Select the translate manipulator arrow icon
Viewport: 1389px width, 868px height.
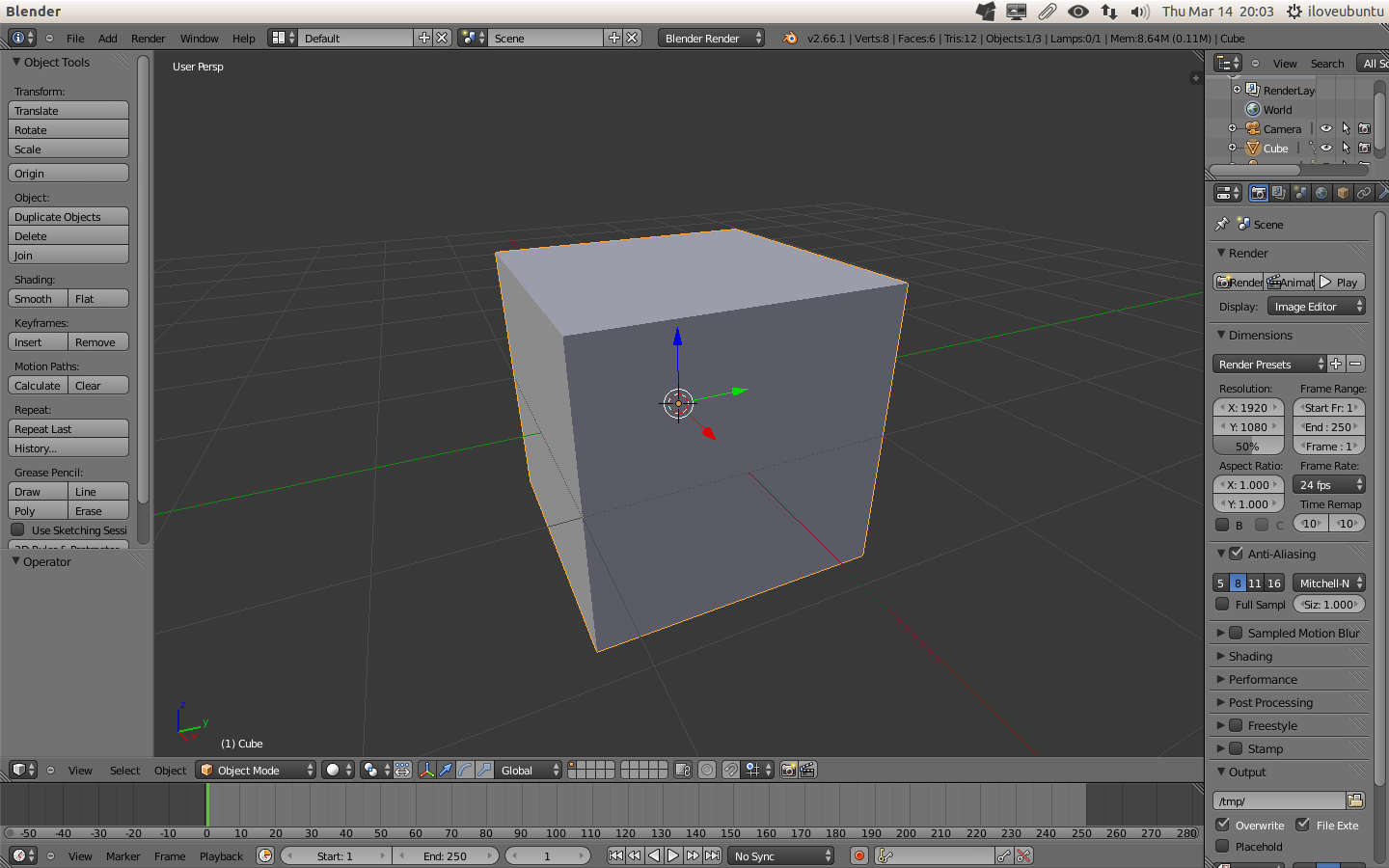[446, 770]
